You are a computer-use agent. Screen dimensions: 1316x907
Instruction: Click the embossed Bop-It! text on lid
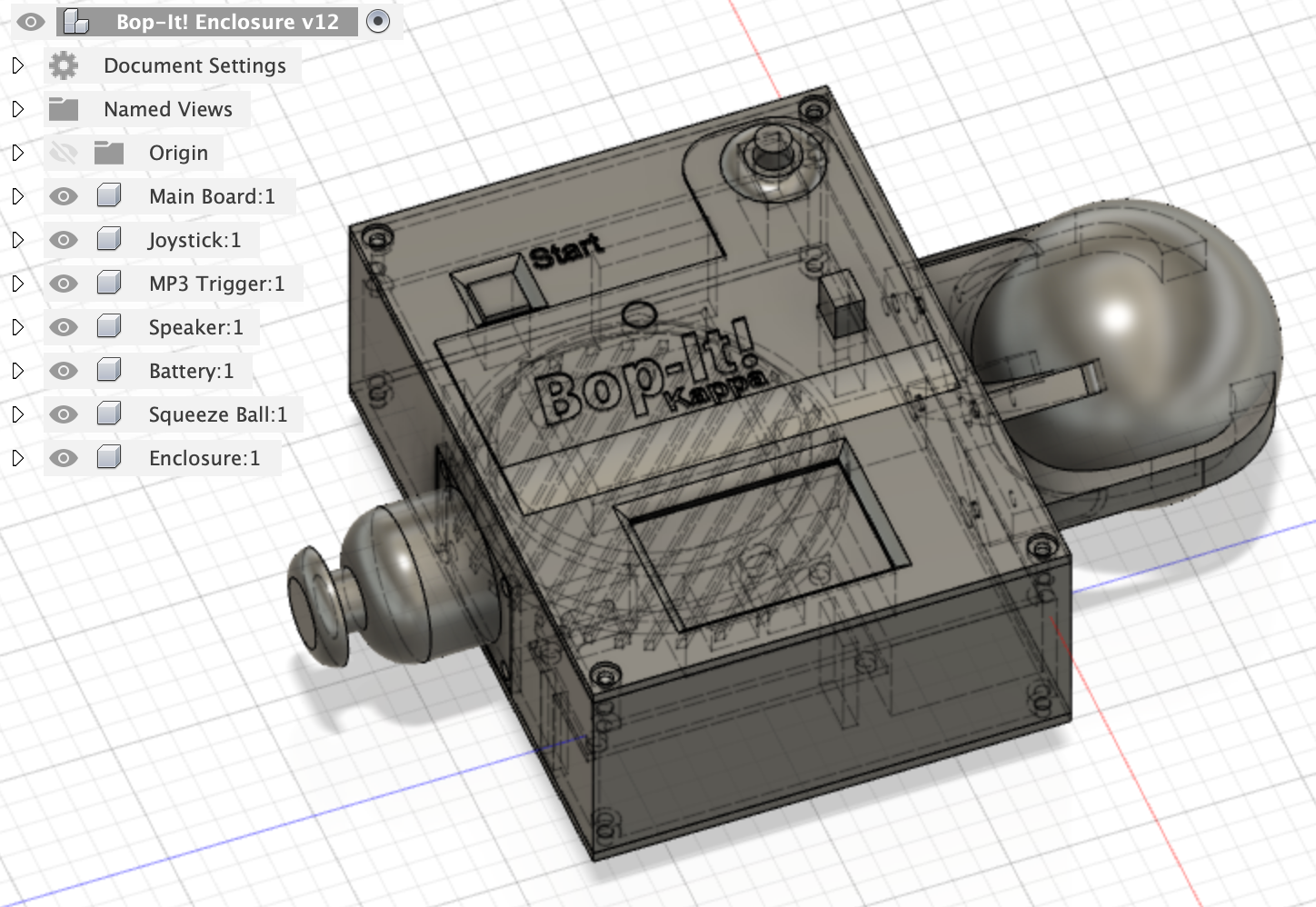645,373
